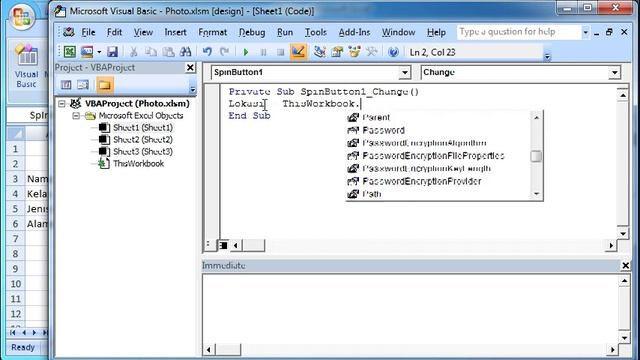640x360 pixels.
Task: Open the help question box dropdown arrow
Action: pos(585,32)
